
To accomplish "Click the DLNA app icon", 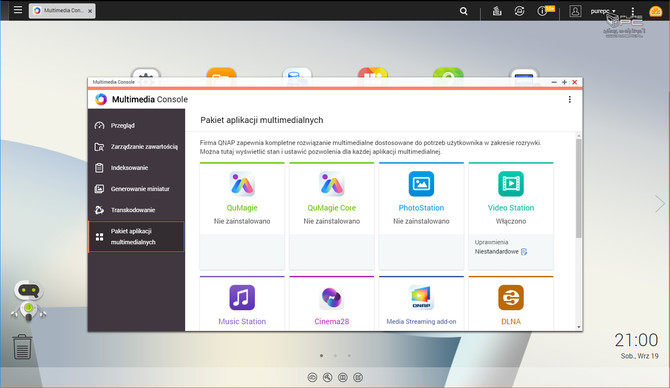I will coord(511,297).
